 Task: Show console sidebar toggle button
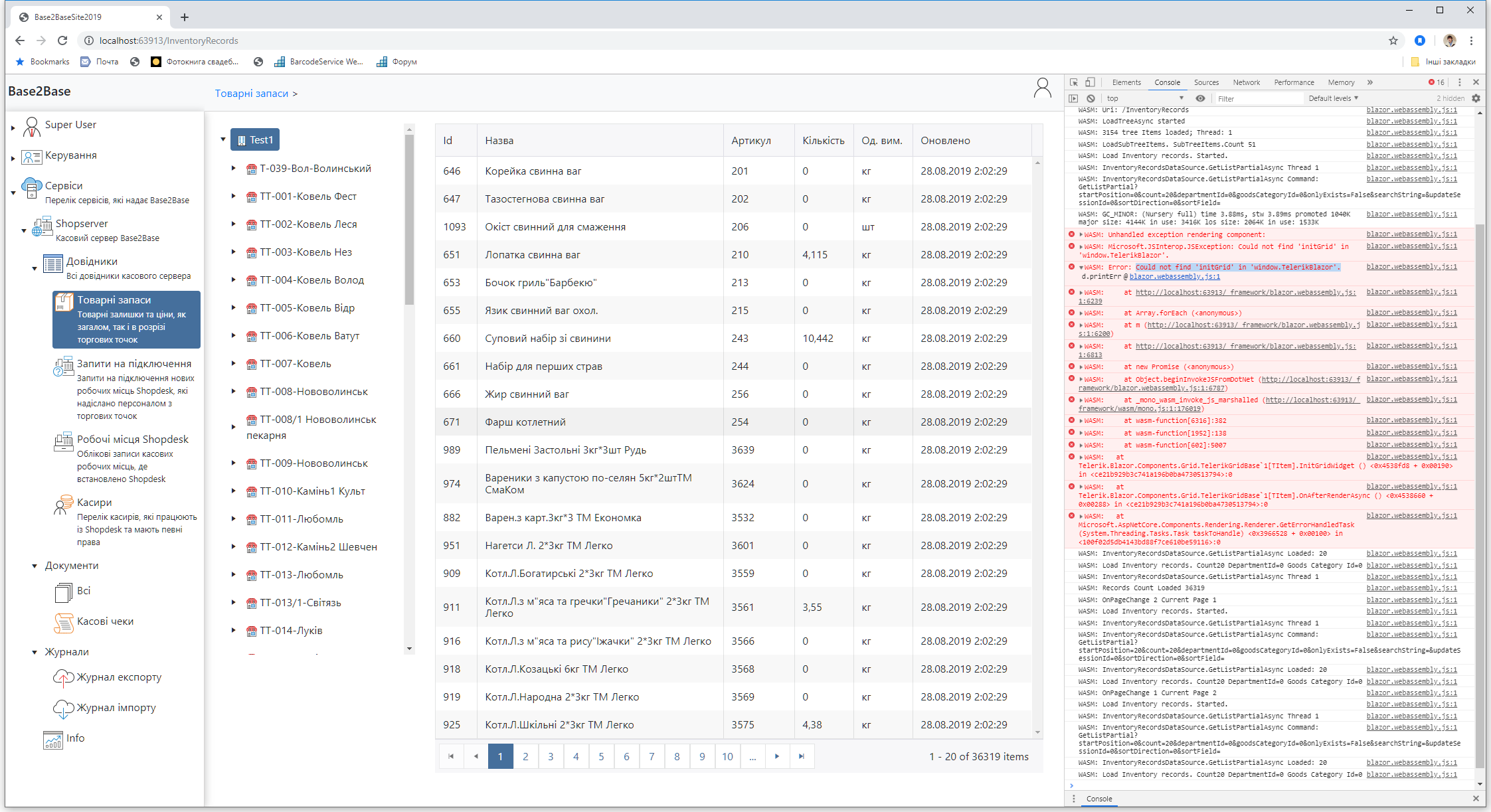(1074, 98)
